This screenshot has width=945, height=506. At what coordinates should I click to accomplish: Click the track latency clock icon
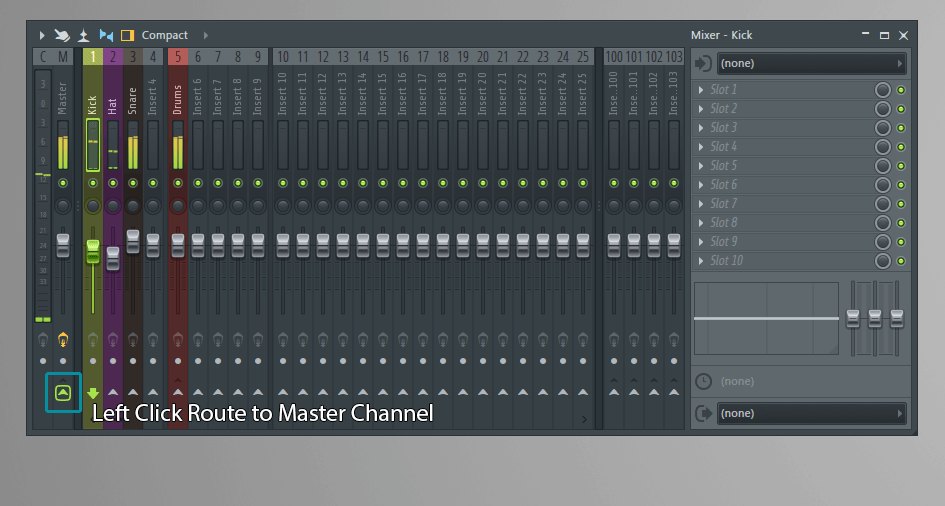coord(703,381)
